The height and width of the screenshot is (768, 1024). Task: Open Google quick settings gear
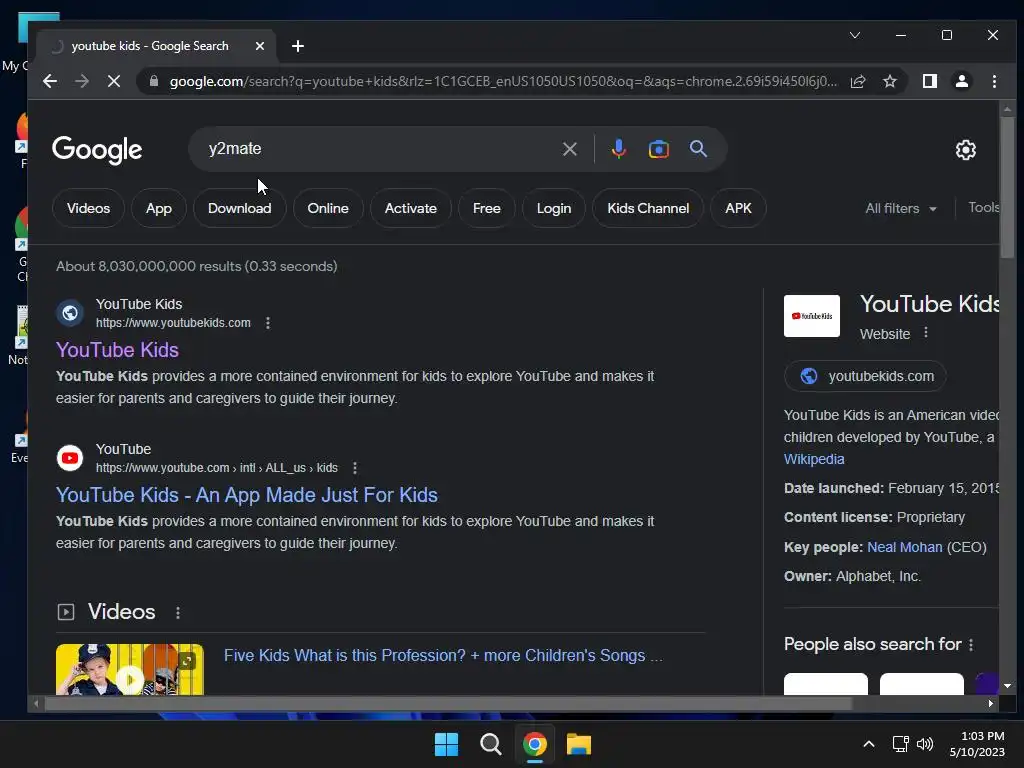(x=966, y=150)
